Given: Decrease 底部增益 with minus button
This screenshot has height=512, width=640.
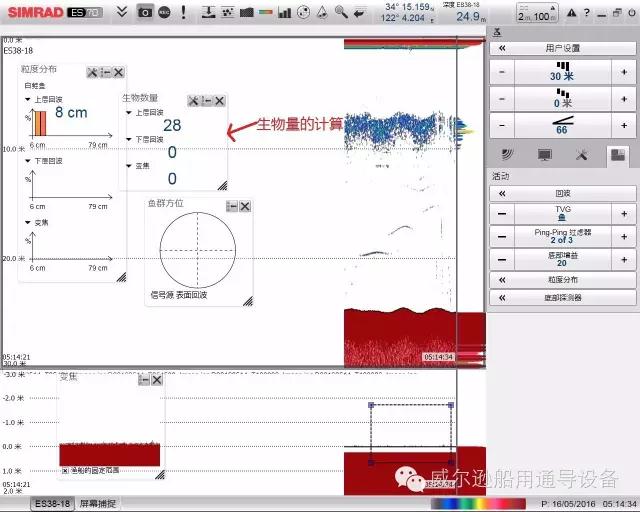Looking at the screenshot, I should click(501, 259).
